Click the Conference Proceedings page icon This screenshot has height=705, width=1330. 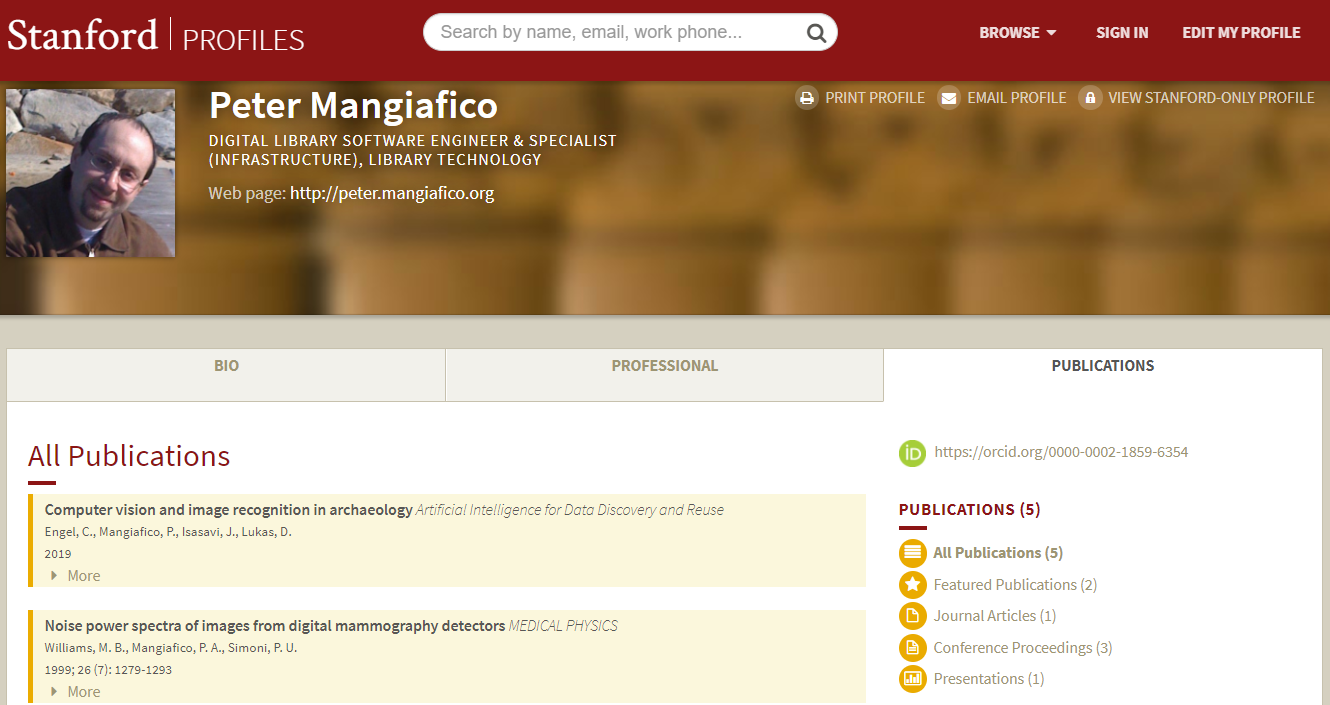[x=912, y=648]
